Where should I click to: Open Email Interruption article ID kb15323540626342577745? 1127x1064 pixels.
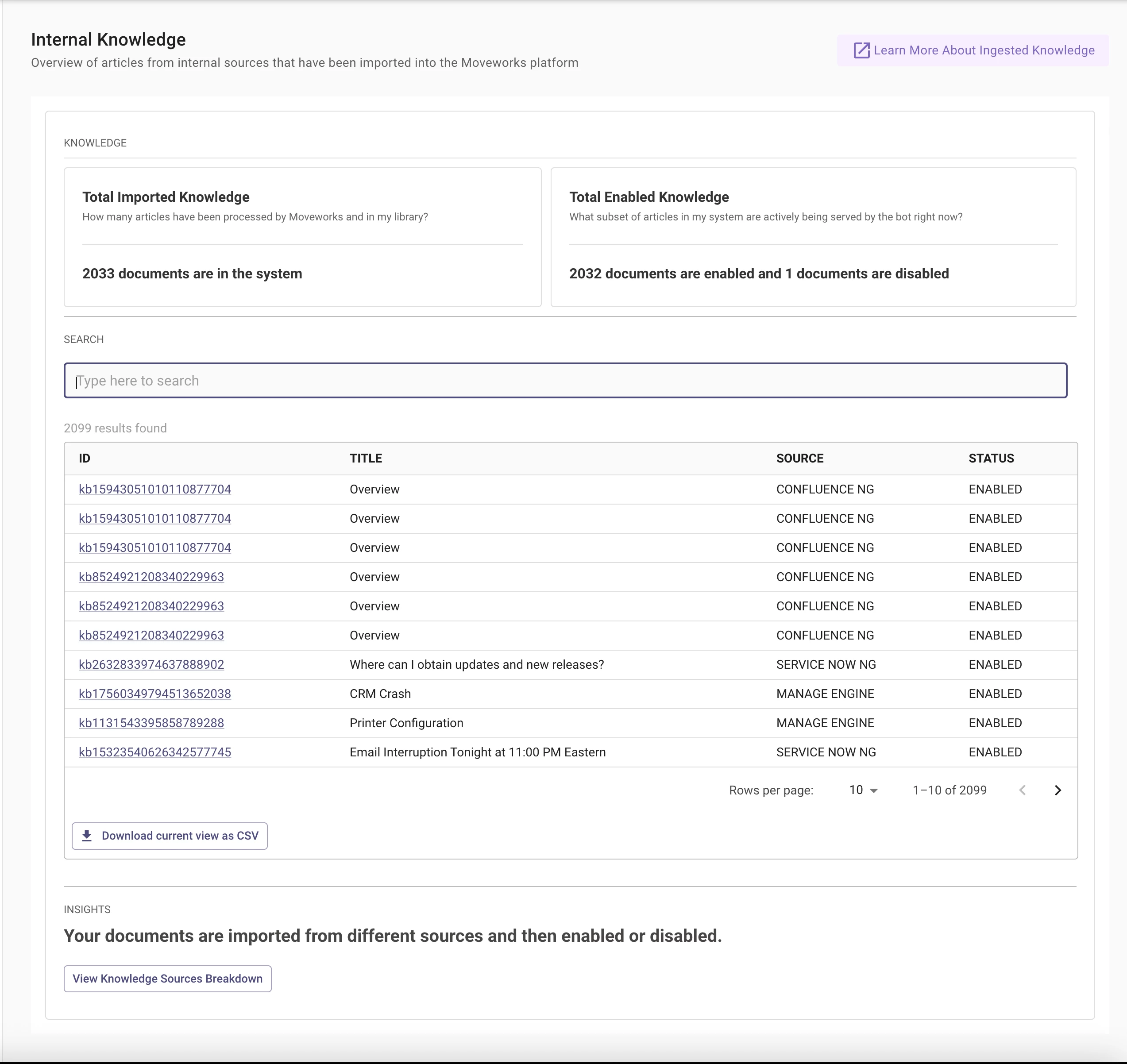click(155, 752)
